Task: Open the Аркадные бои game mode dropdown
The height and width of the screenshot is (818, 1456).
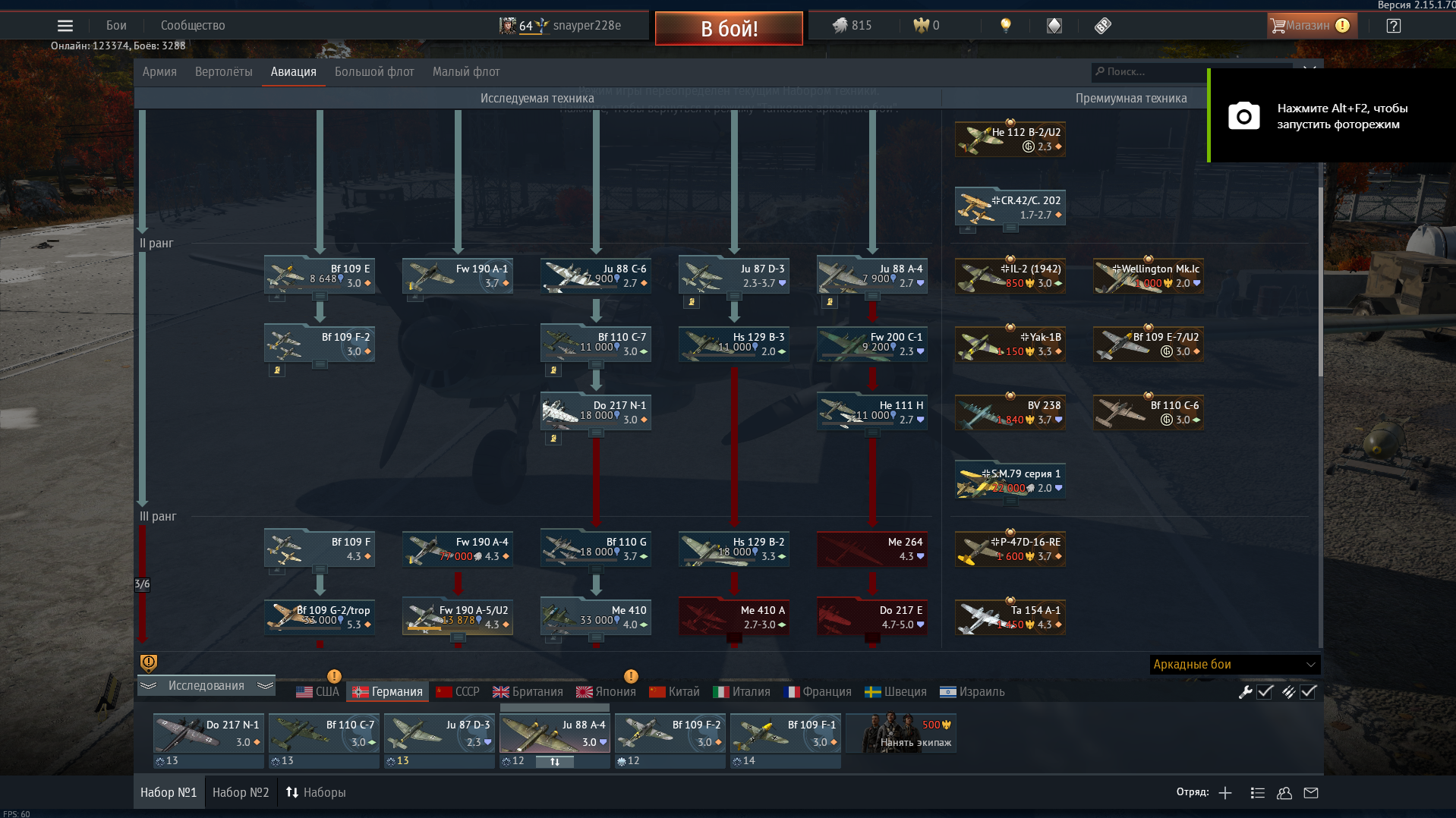Action: coord(1235,665)
